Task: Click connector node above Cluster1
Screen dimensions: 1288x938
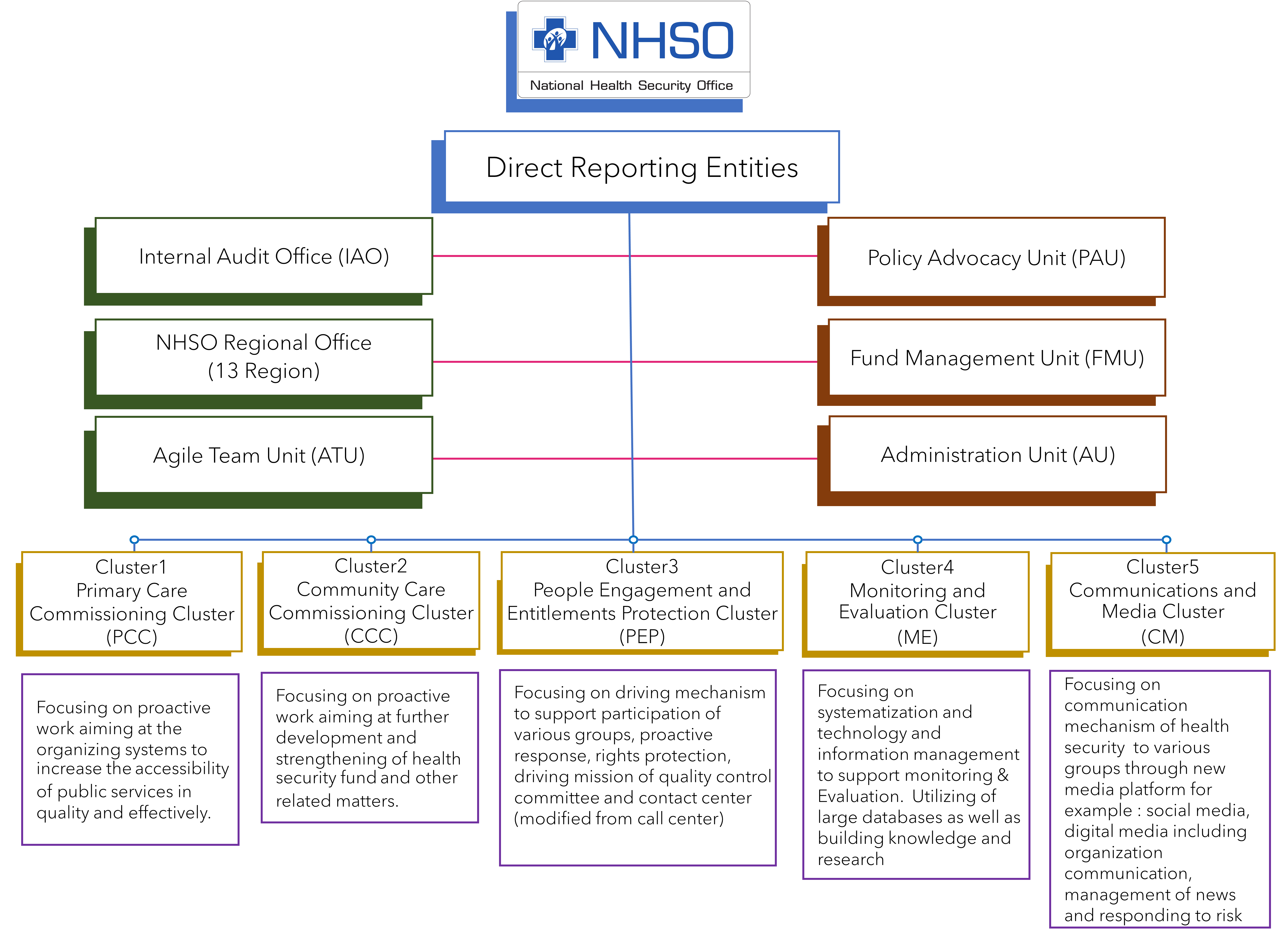Action: click(134, 539)
